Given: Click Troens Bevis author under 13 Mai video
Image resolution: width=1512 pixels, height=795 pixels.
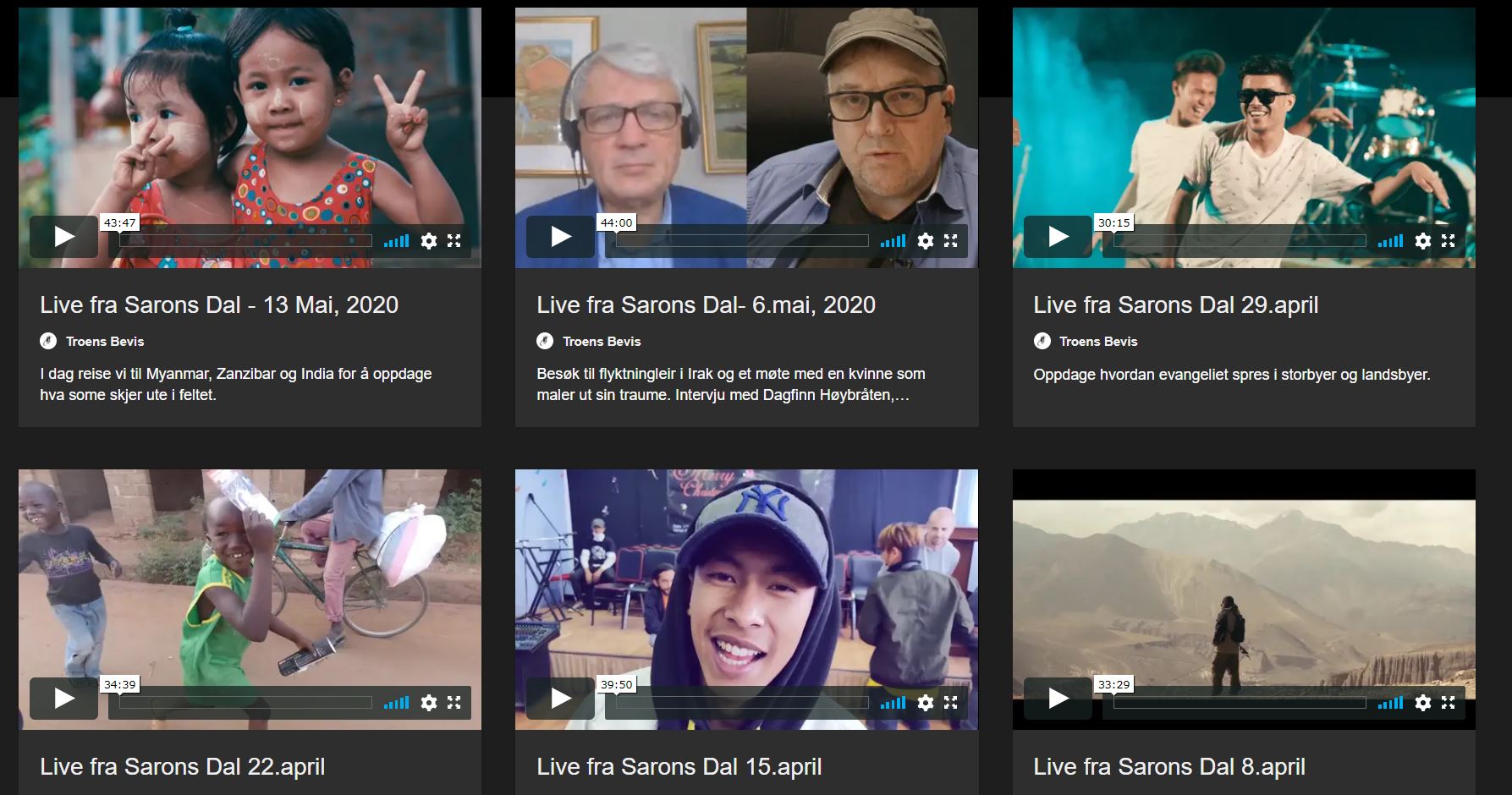Looking at the screenshot, I should point(105,342).
